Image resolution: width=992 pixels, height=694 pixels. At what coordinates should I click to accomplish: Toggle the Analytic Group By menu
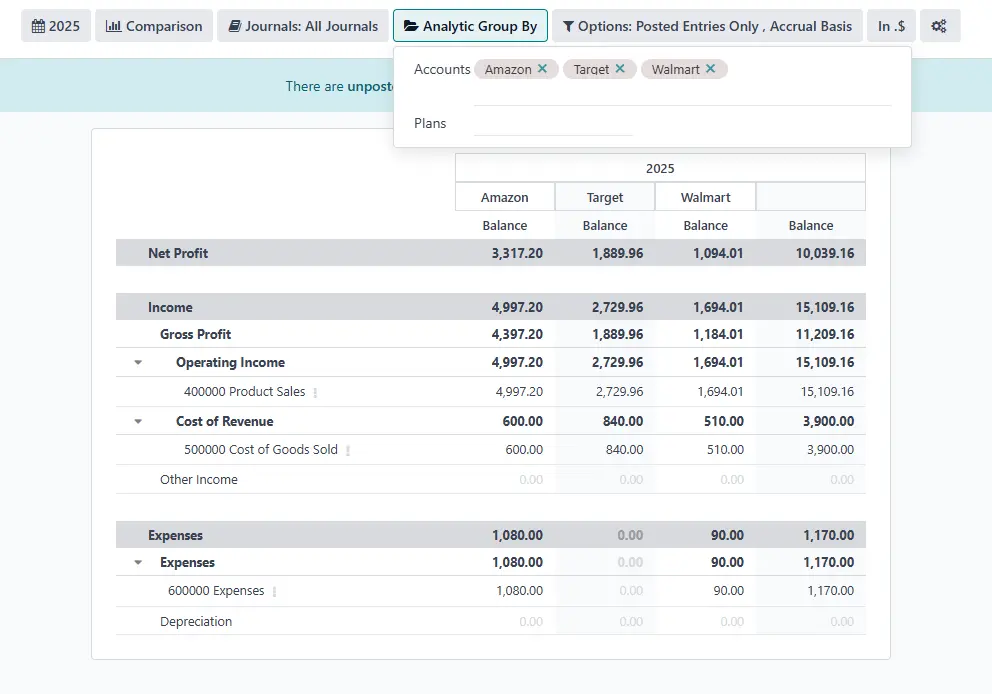tap(470, 26)
